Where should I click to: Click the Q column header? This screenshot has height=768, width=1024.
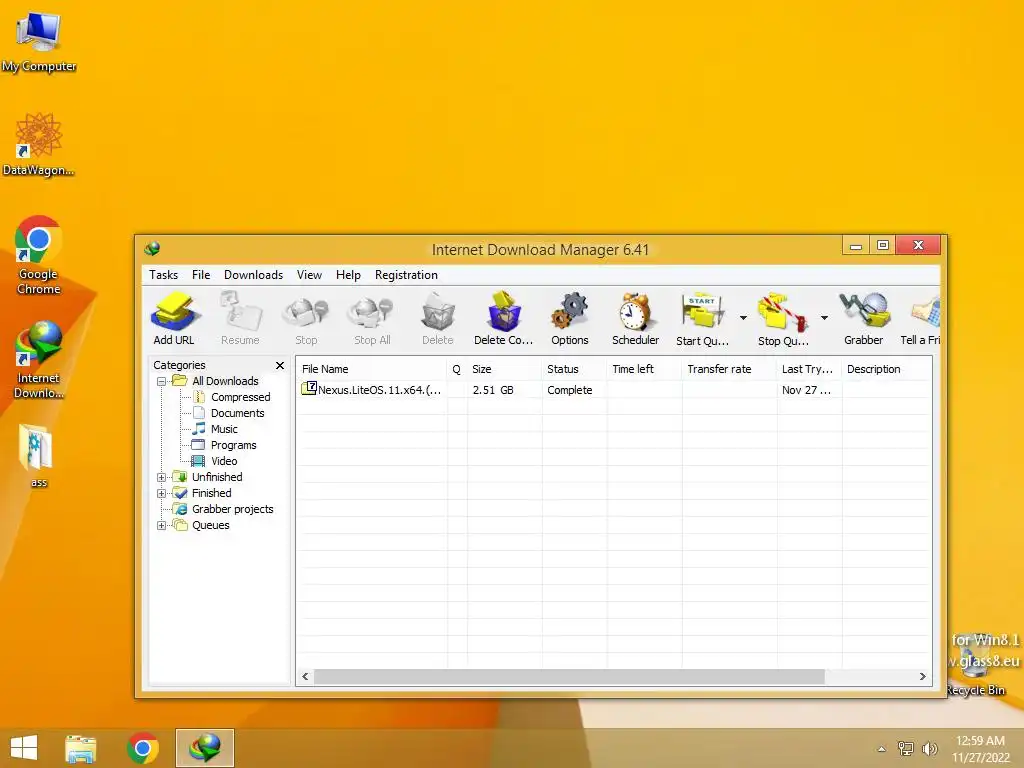tap(457, 369)
